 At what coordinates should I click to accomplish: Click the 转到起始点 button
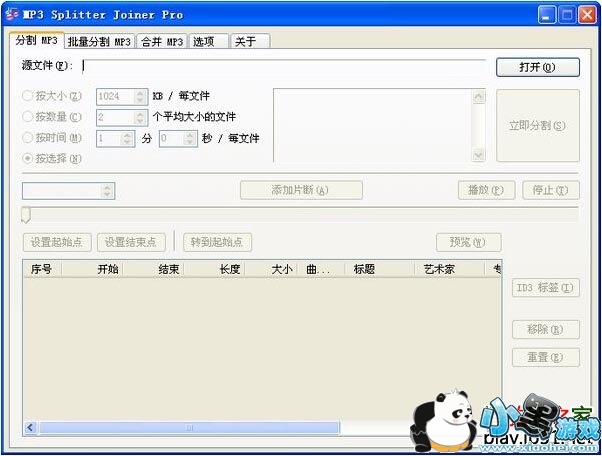coord(217,242)
